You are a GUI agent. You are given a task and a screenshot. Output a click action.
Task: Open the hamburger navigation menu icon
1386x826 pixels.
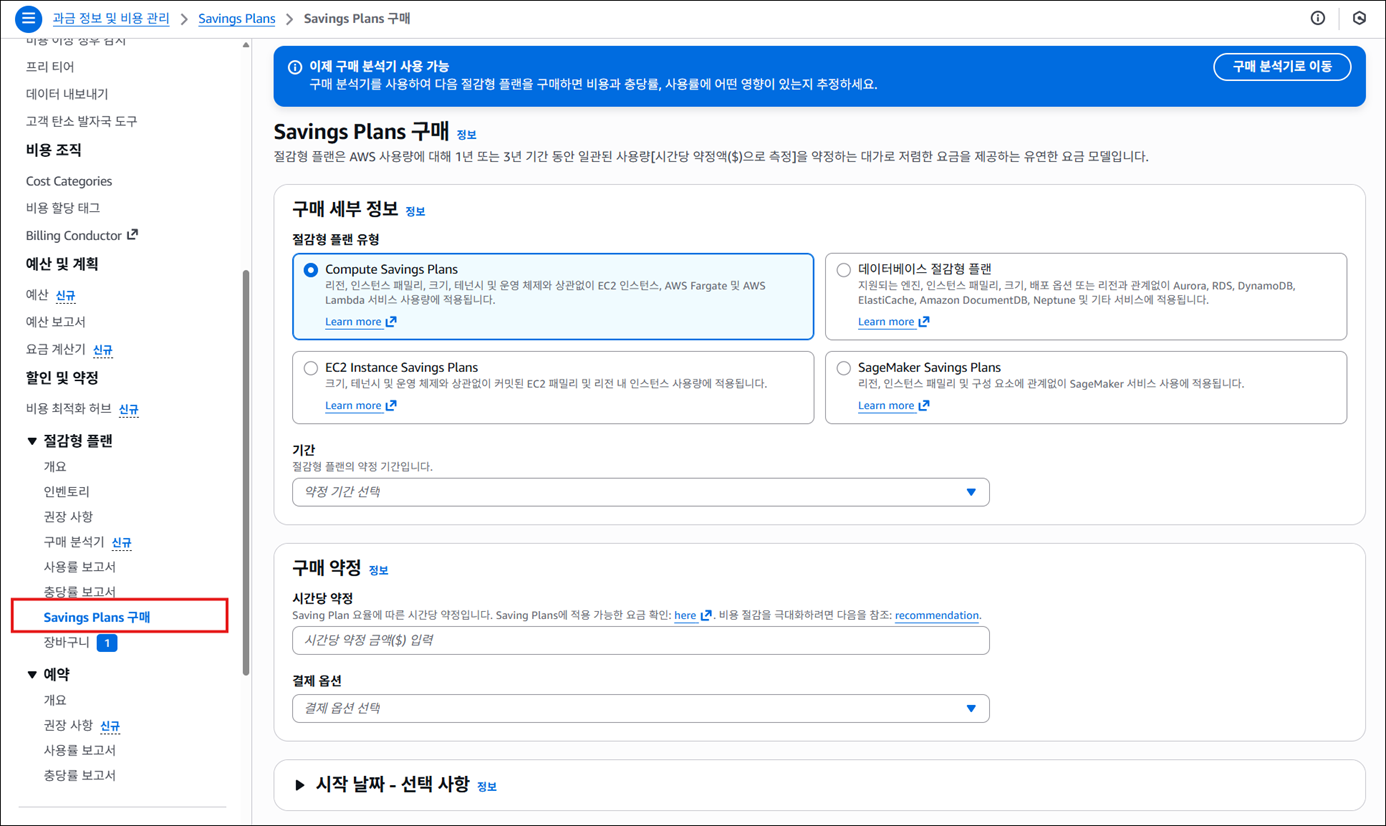click(28, 18)
